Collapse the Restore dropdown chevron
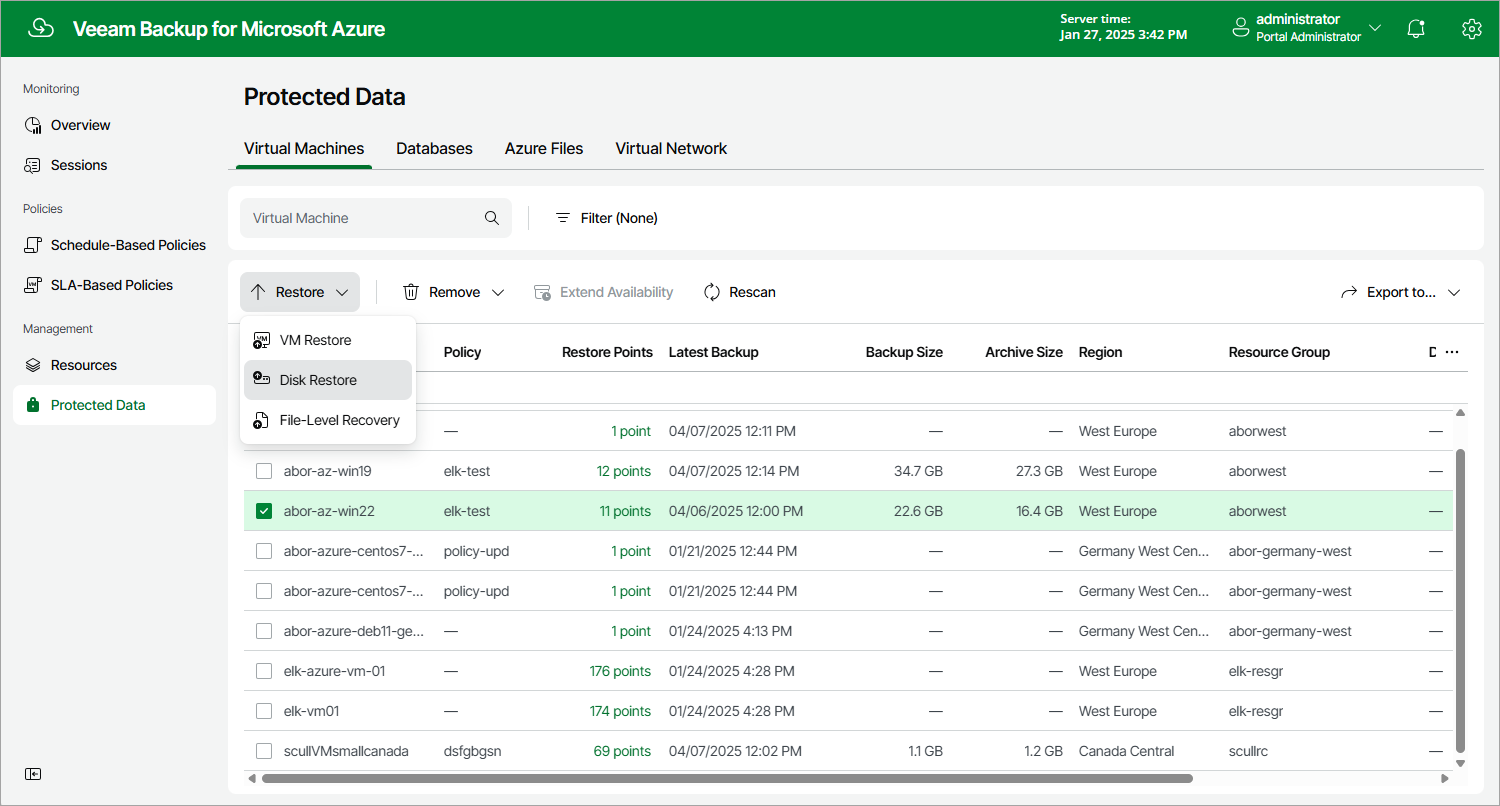 click(x=342, y=292)
